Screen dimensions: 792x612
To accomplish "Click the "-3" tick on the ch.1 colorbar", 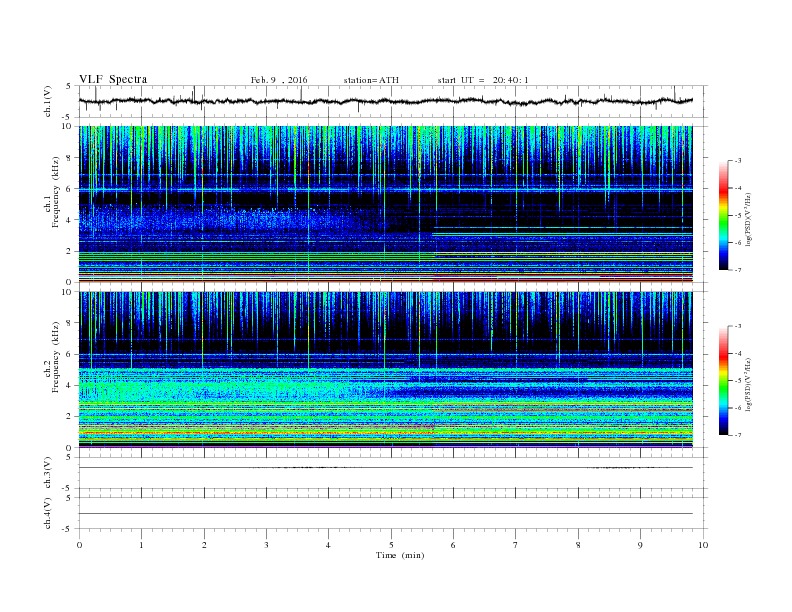I will point(738,161).
